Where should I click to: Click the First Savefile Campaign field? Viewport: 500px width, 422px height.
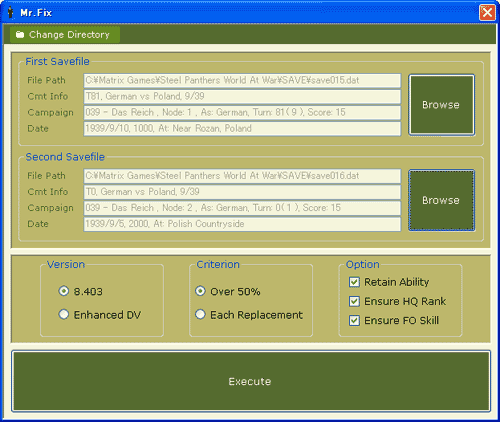pos(242,112)
